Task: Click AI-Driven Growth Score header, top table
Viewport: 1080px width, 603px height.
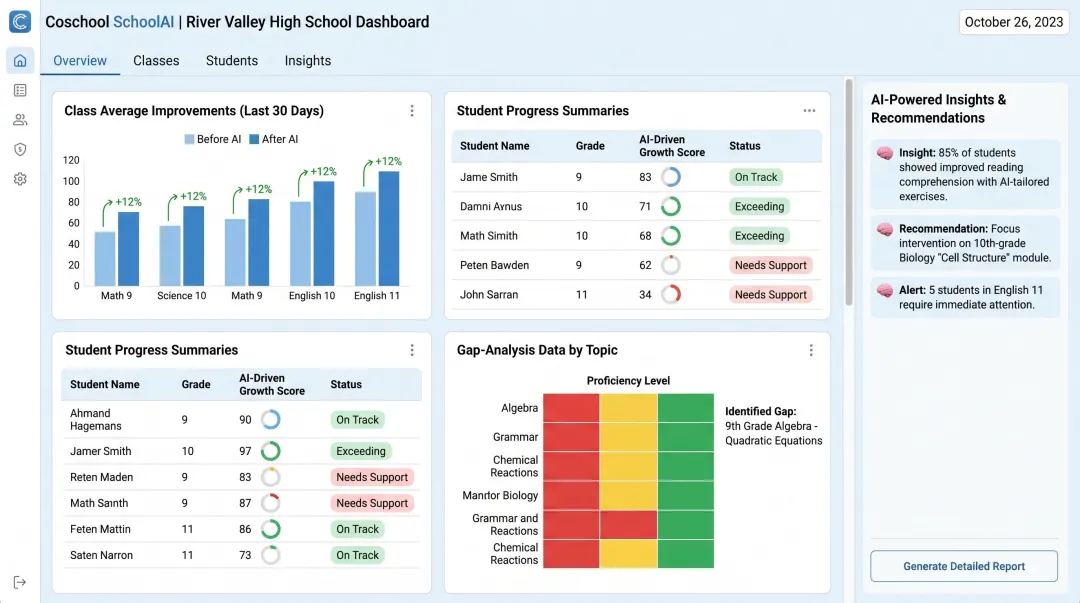Action: pos(672,146)
